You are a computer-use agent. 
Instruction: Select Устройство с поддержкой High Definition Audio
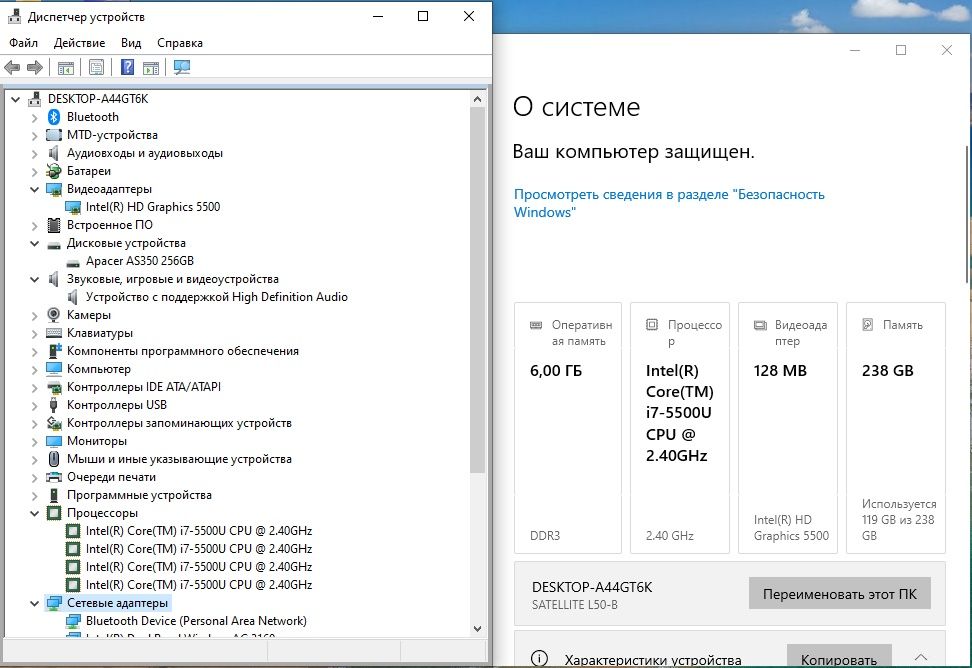[x=216, y=297]
